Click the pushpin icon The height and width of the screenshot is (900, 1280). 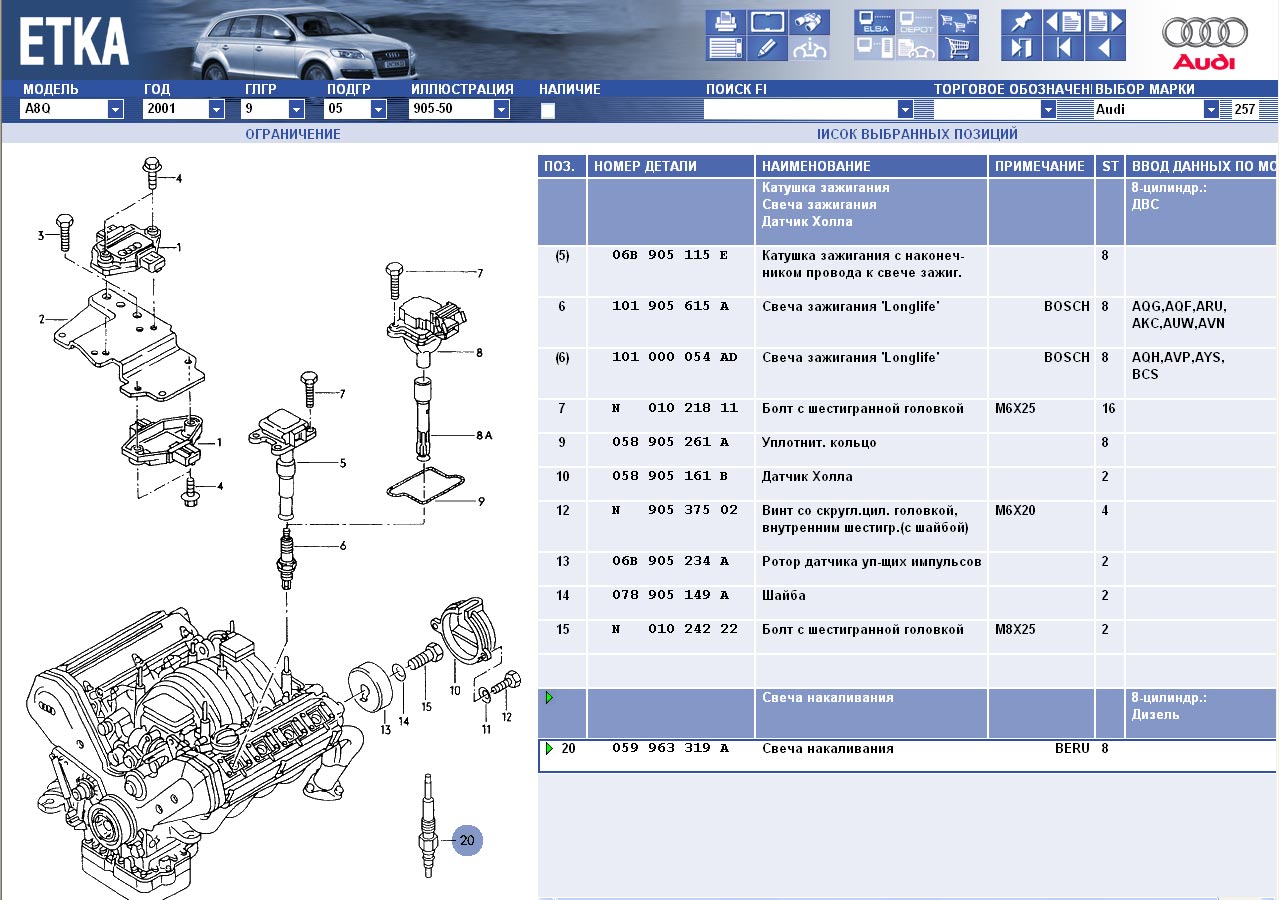[x=1020, y=22]
